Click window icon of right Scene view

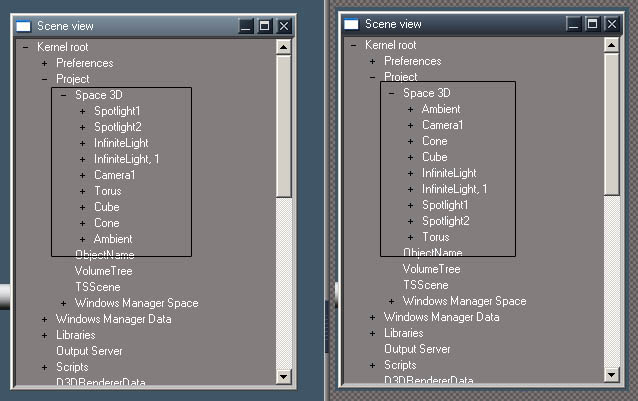click(x=351, y=24)
